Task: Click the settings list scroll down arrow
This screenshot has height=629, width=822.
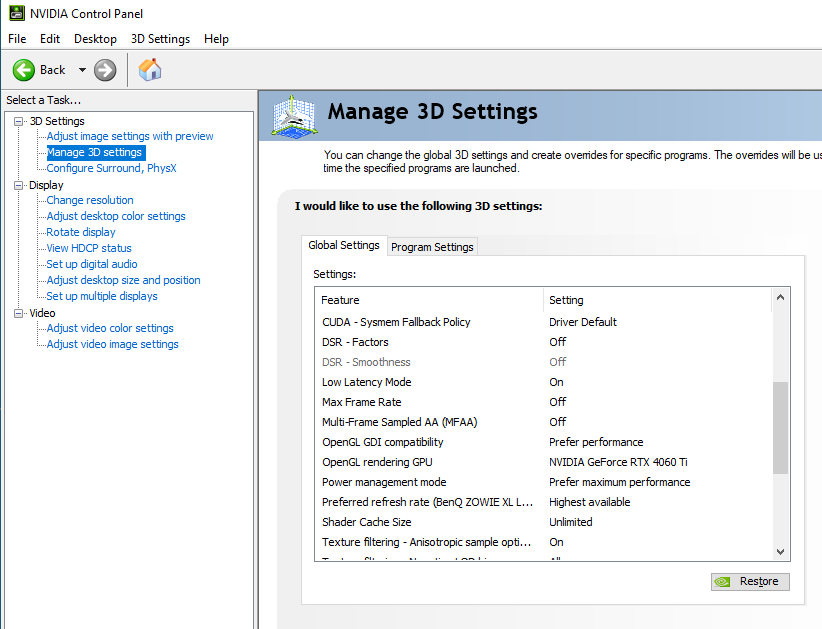Action: (780, 551)
